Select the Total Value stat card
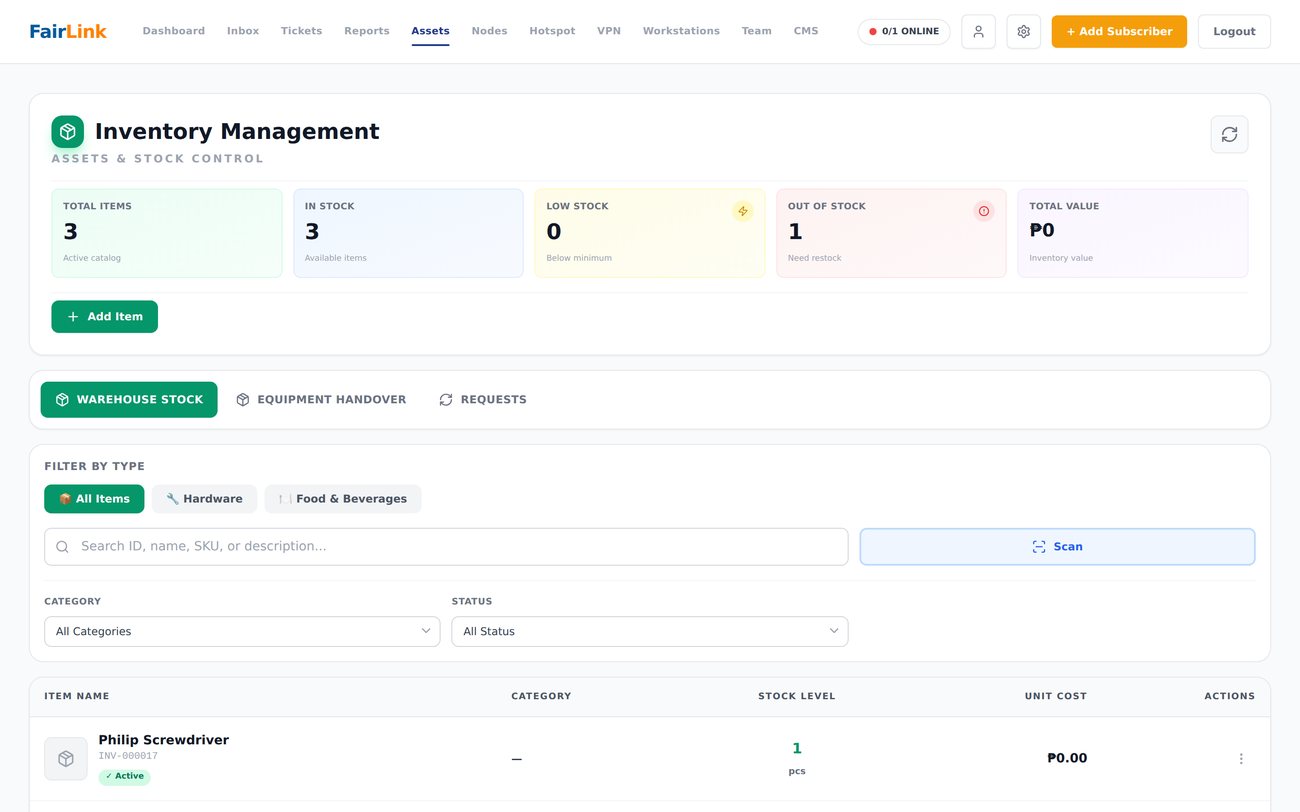Viewport: 1300px width, 812px height. (x=1133, y=233)
